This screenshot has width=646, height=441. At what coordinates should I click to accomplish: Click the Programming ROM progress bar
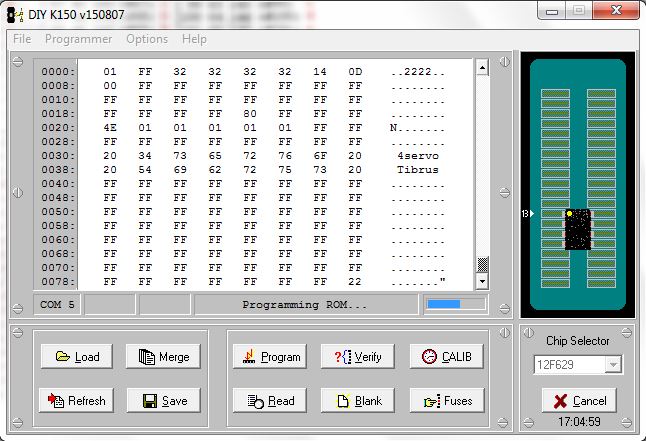pos(457,304)
